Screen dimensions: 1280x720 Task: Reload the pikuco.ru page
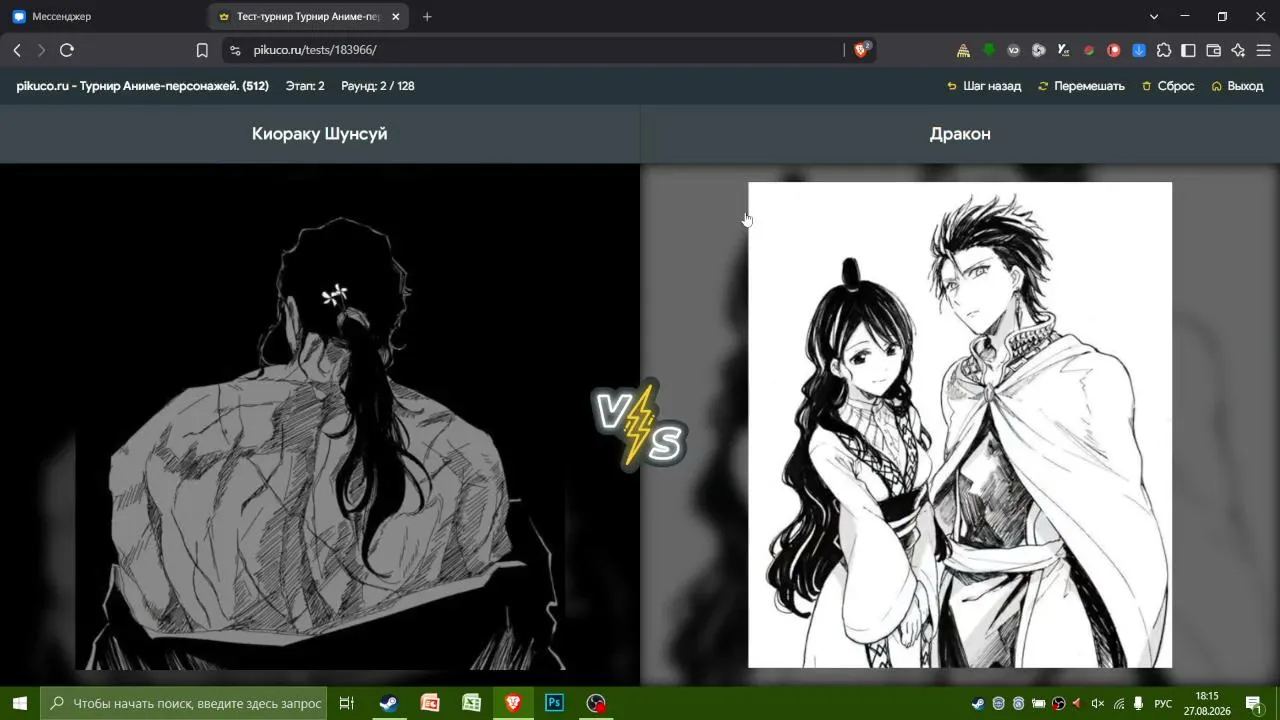[67, 50]
